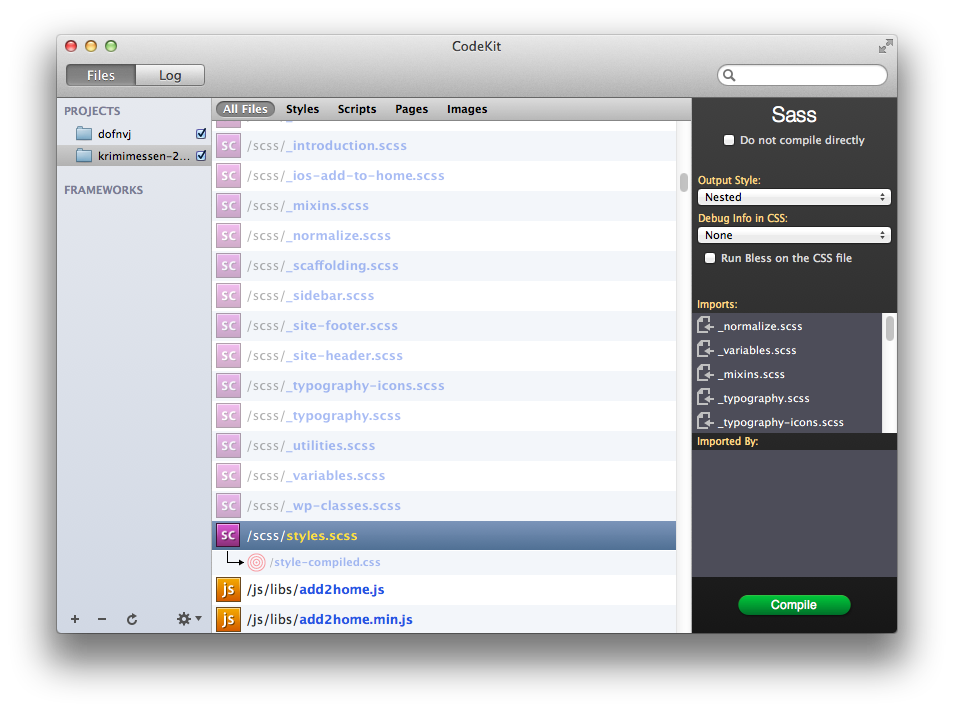This screenshot has height=712, width=954.
Task: Click the import icon beside _normalize.scss
Action: click(x=706, y=325)
